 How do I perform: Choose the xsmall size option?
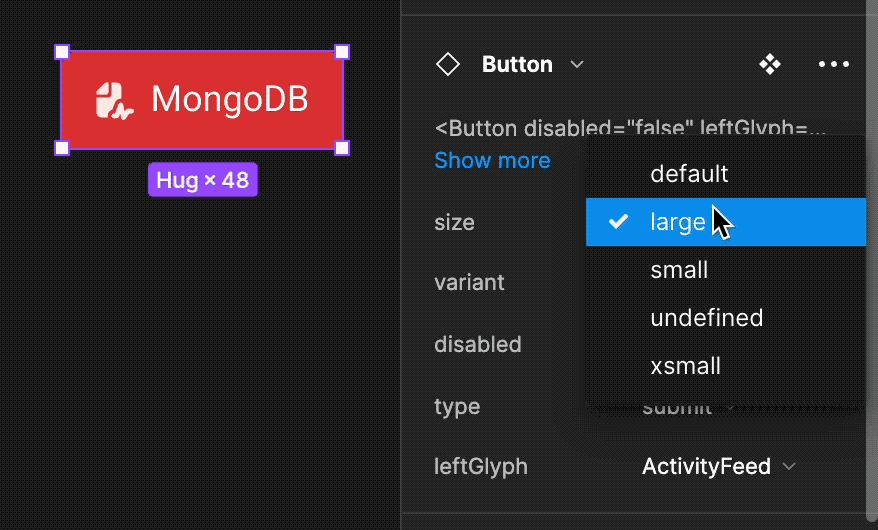685,366
